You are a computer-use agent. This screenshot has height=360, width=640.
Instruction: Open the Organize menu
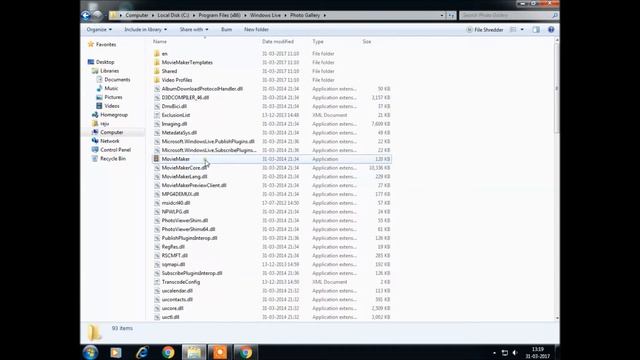[x=99, y=30]
